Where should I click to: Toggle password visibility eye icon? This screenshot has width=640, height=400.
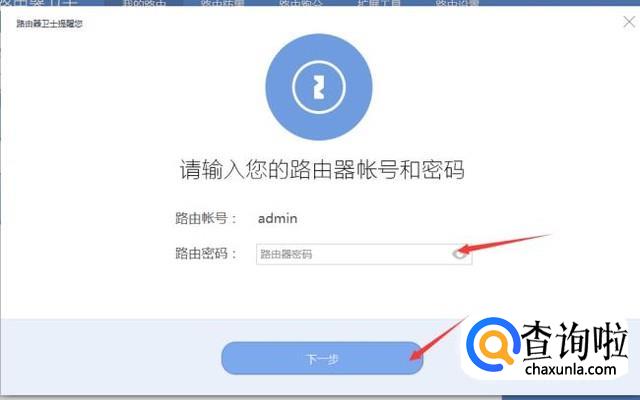pyautogui.click(x=460, y=254)
